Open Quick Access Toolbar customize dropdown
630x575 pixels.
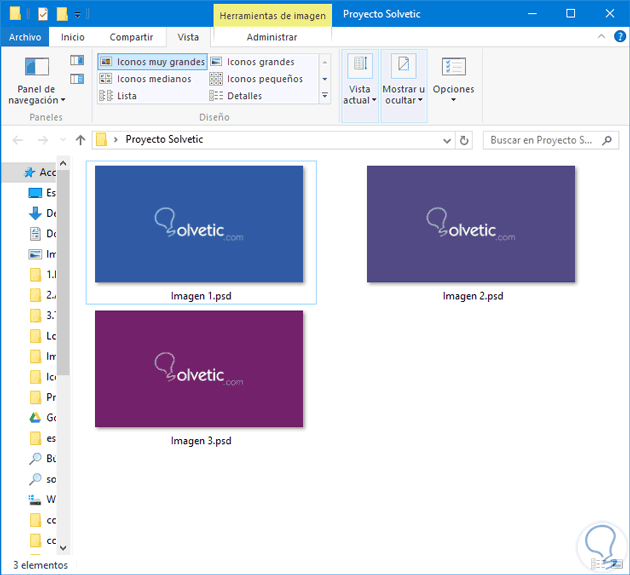[x=78, y=15]
